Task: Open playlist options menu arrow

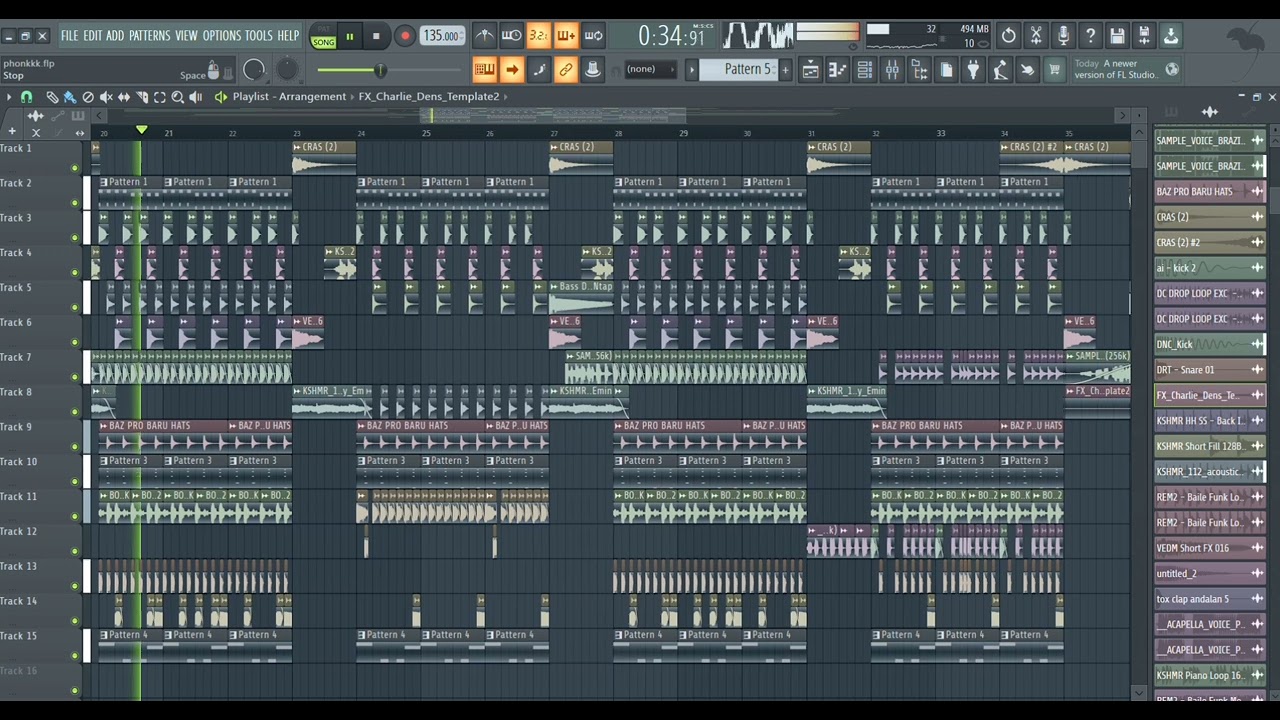Action: click(x=9, y=97)
